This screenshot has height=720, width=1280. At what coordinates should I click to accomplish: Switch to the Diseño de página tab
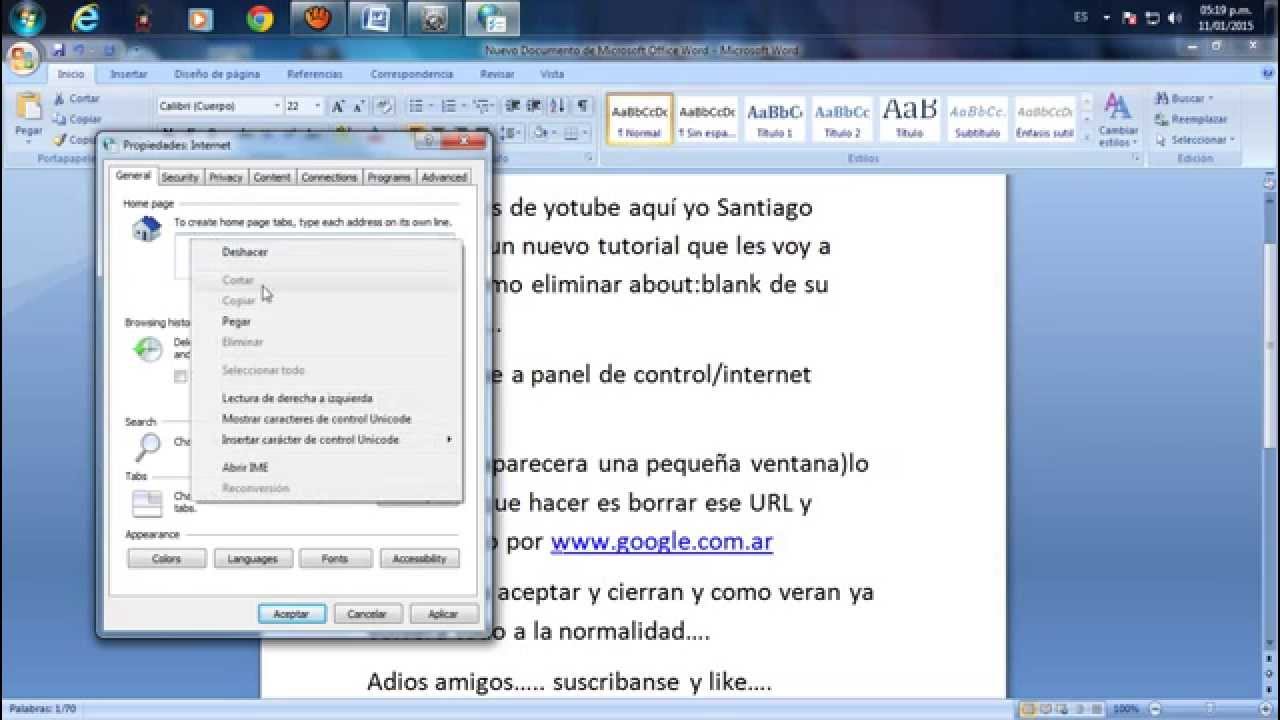tap(217, 74)
